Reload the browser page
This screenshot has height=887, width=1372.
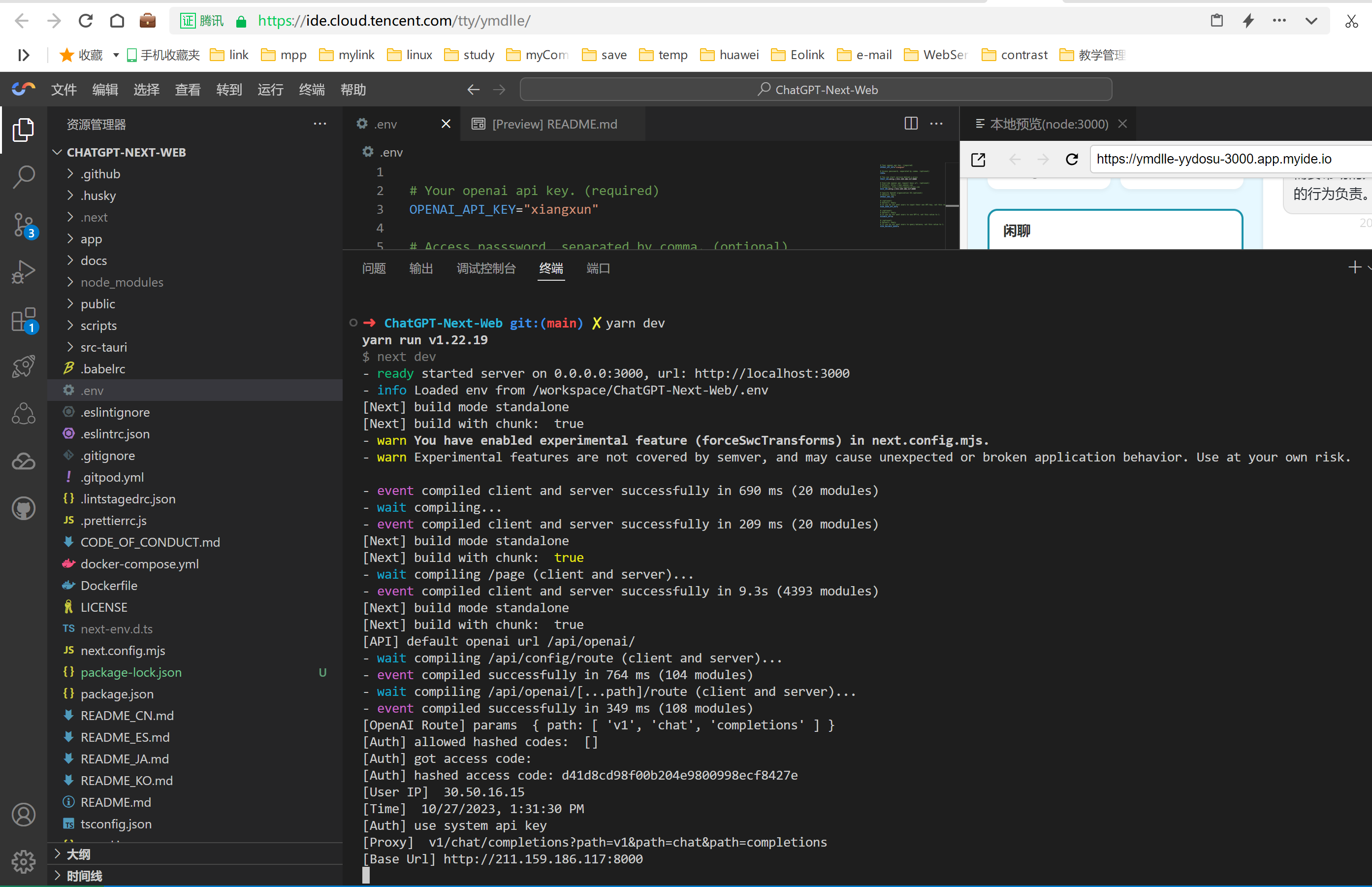point(85,21)
